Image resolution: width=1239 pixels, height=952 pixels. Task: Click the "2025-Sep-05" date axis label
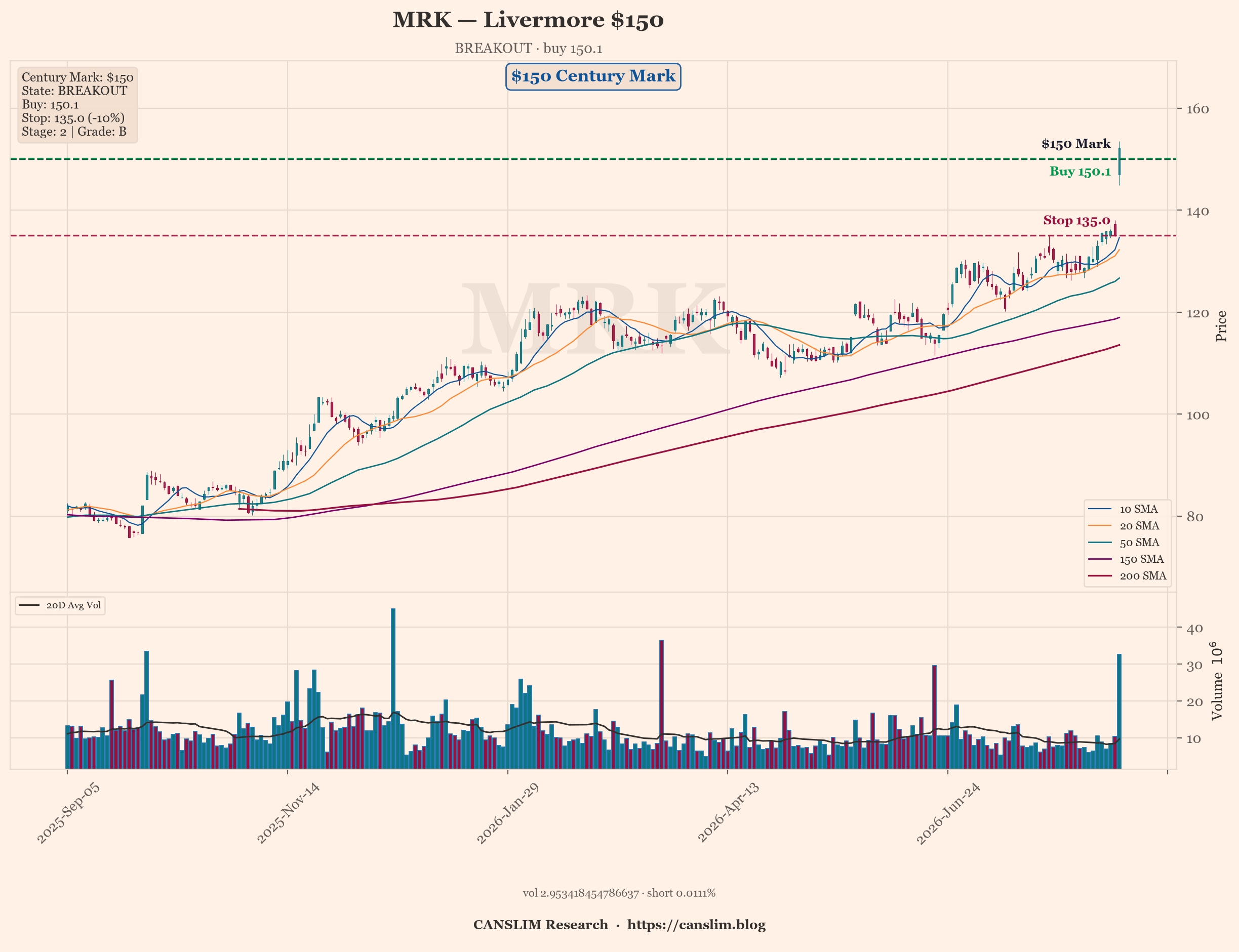[x=69, y=813]
